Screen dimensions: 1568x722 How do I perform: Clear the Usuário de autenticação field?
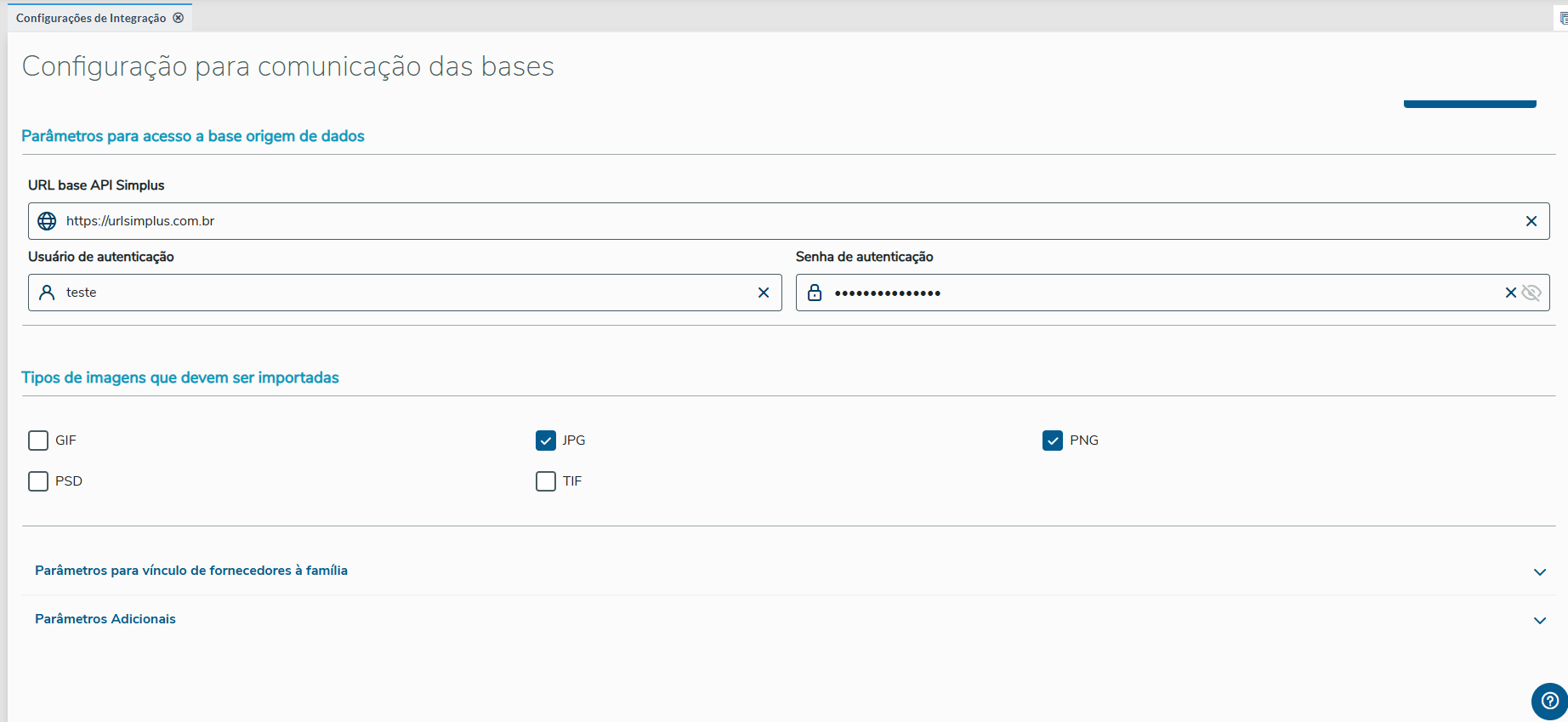coord(763,293)
